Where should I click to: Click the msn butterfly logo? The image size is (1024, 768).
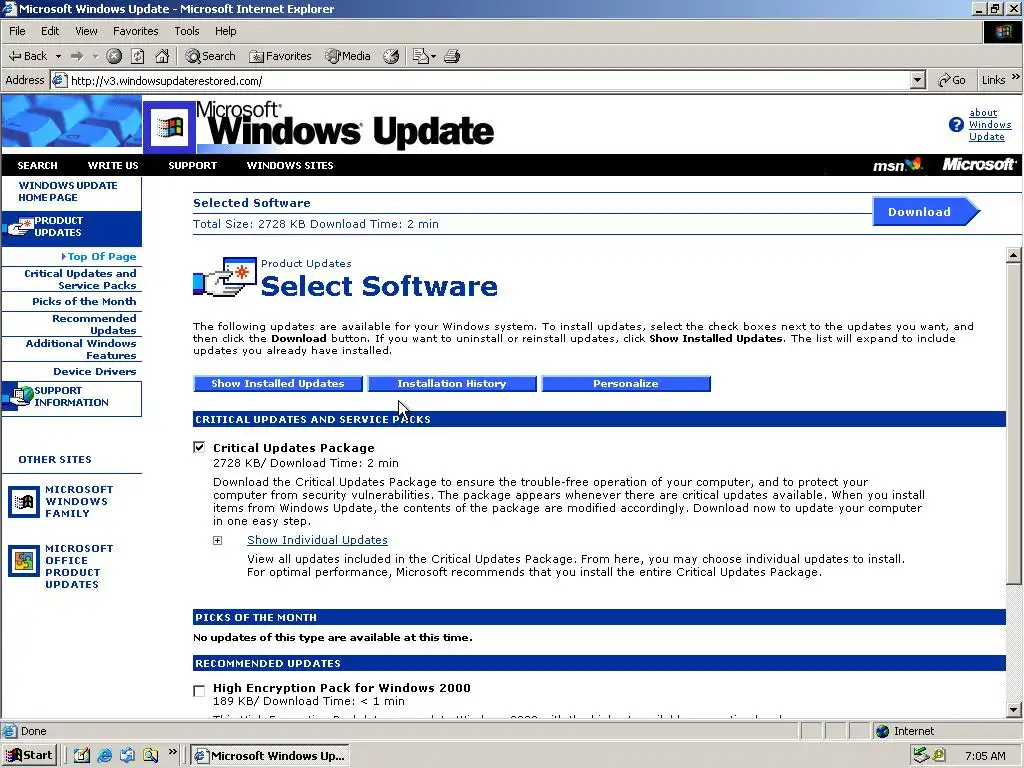coord(898,165)
